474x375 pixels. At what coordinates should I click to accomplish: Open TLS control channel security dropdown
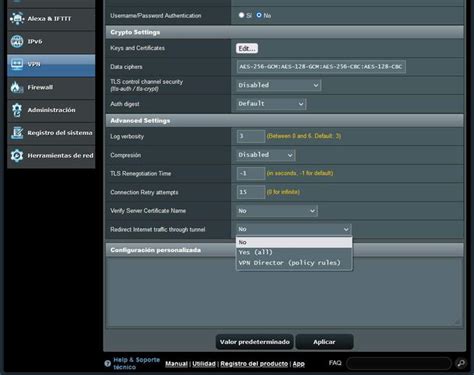click(x=278, y=85)
